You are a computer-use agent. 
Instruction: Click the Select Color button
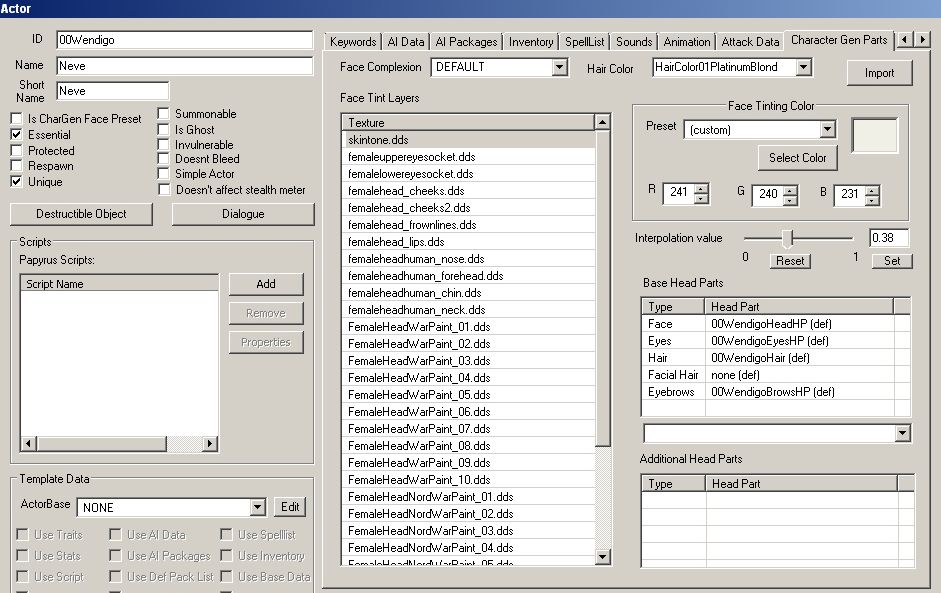coord(797,157)
